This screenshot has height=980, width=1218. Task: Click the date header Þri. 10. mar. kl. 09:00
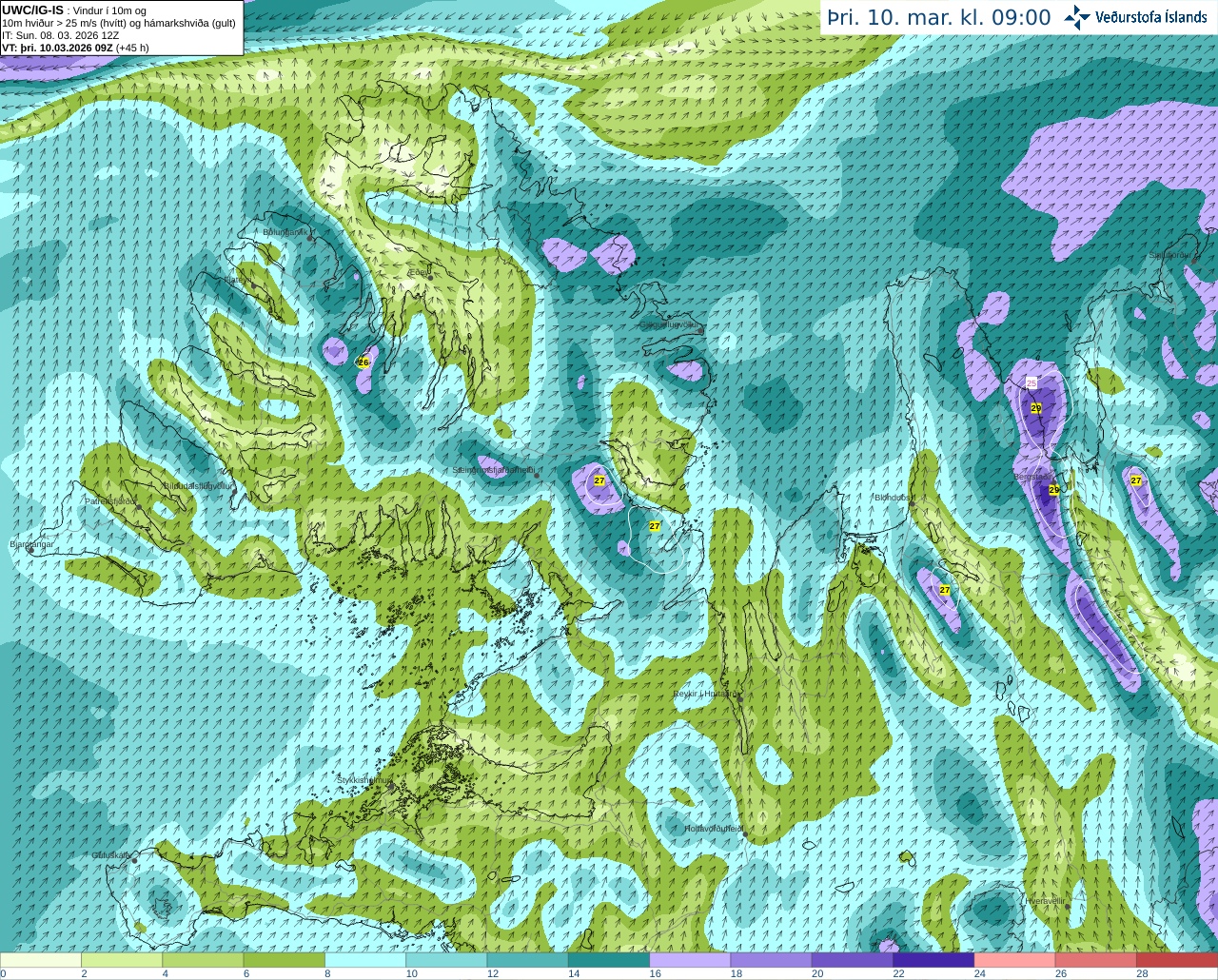(x=939, y=17)
